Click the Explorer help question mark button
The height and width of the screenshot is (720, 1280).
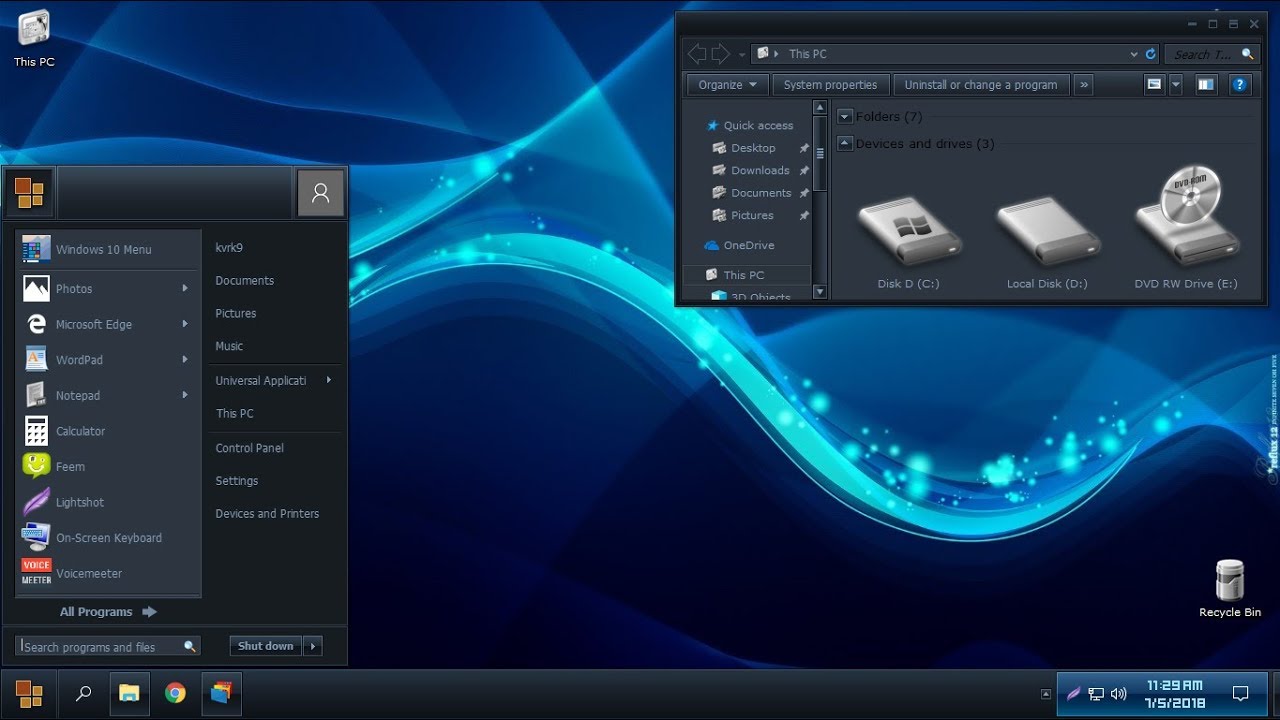1240,85
